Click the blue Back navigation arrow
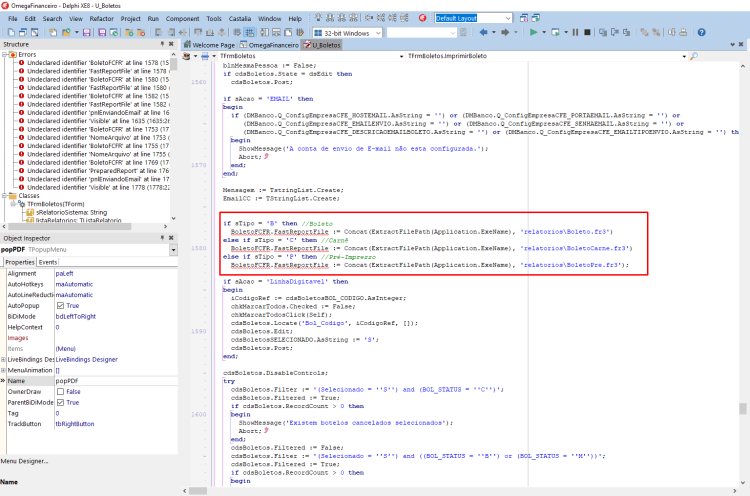Screen dimensions: 750x496 pyautogui.click(x=484, y=33)
